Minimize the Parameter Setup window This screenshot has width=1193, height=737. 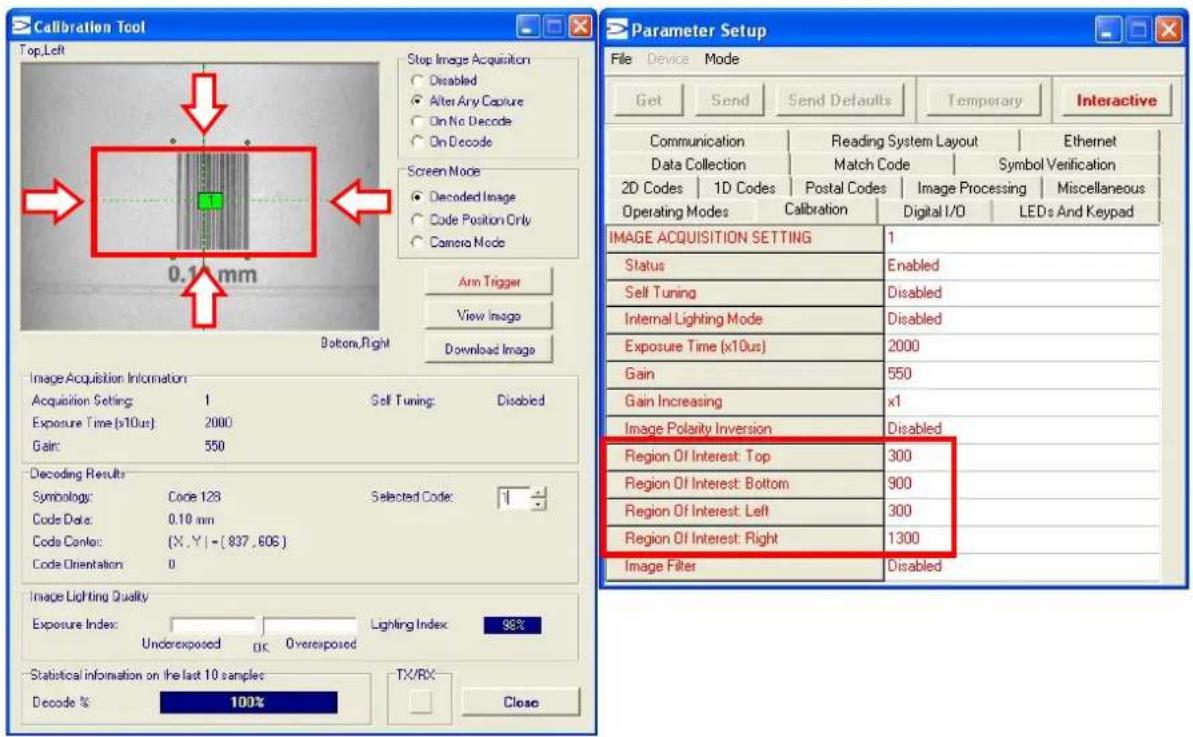1108,30
